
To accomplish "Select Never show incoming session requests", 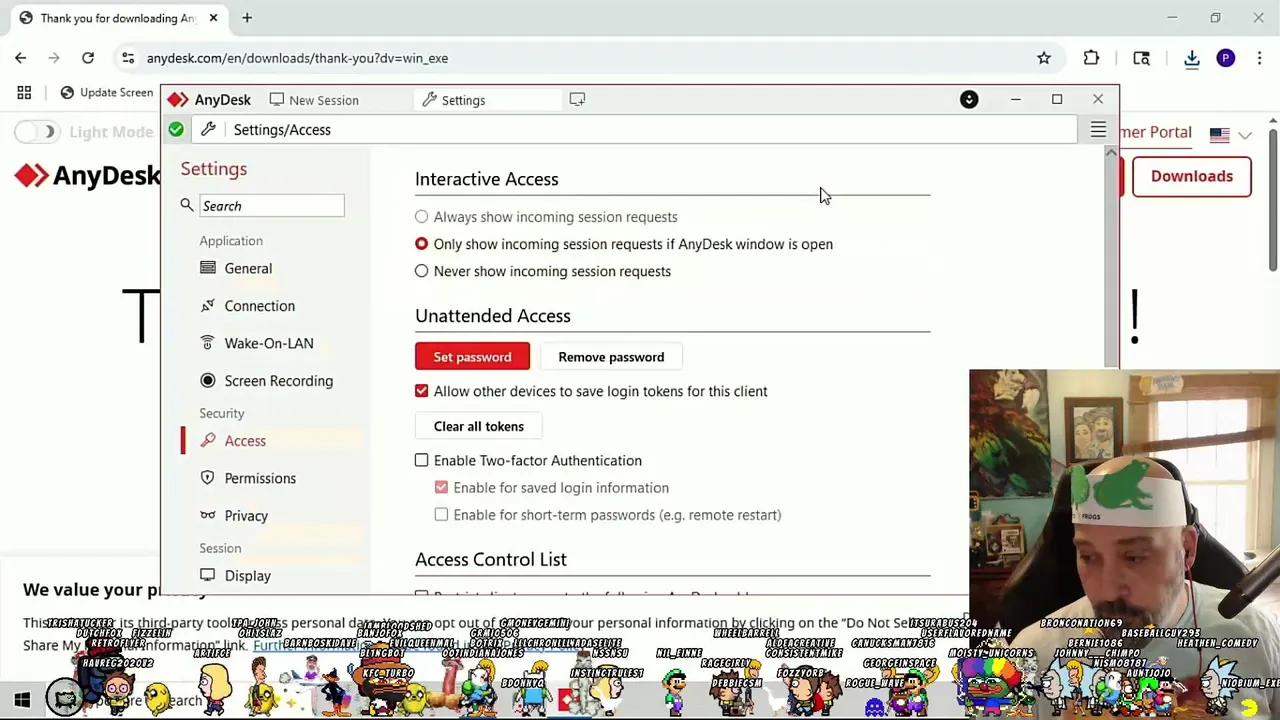I will tap(421, 271).
